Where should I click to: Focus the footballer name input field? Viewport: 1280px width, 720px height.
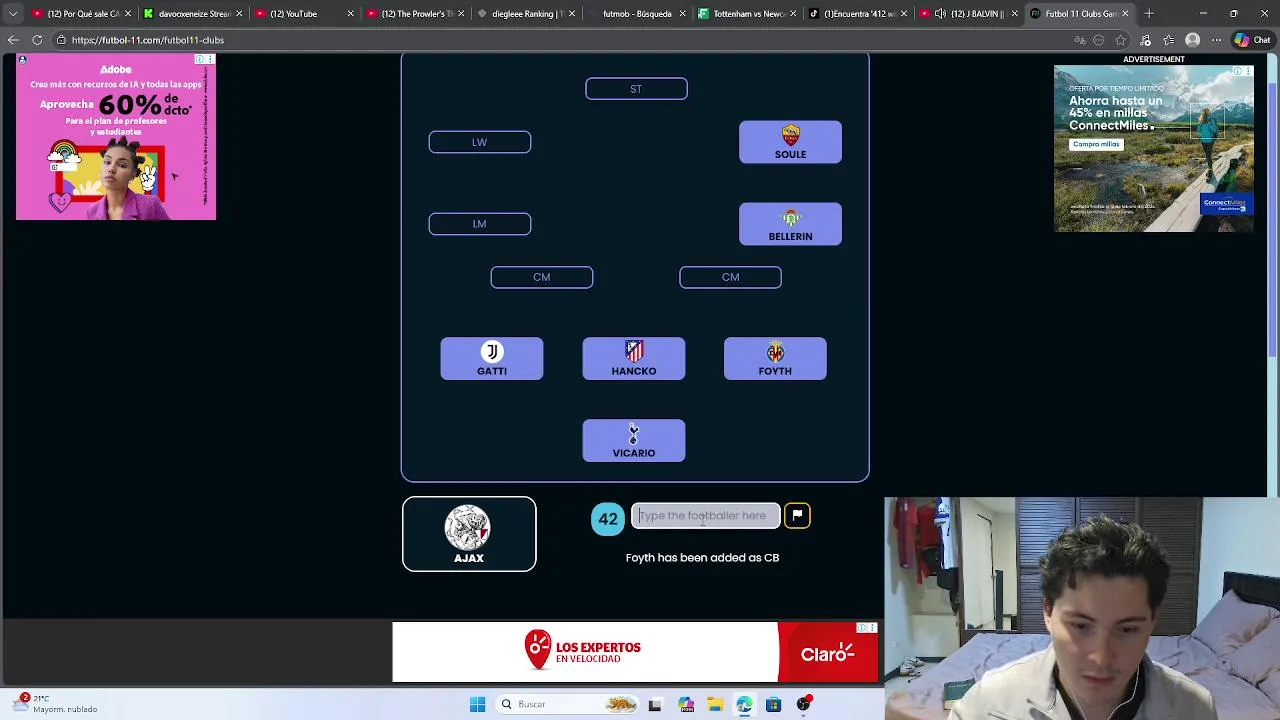click(705, 516)
